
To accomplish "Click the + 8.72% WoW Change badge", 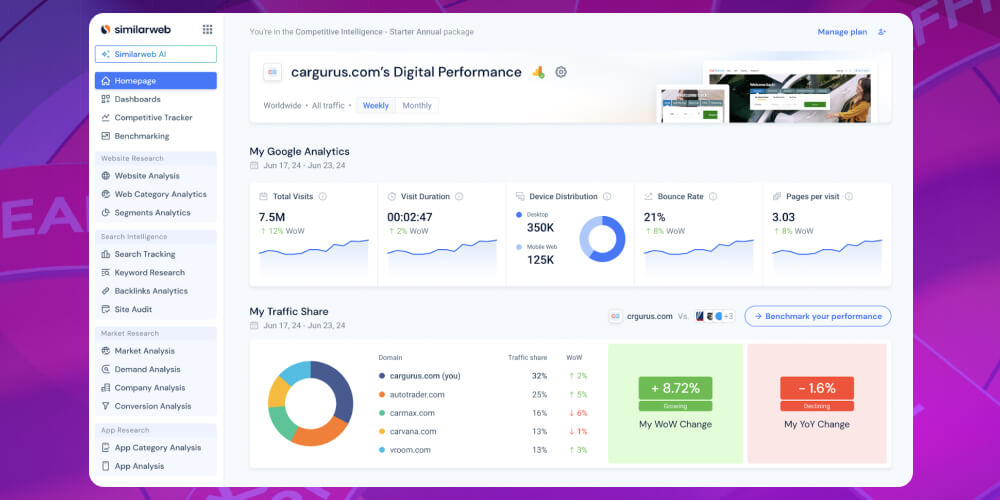I will click(675, 388).
